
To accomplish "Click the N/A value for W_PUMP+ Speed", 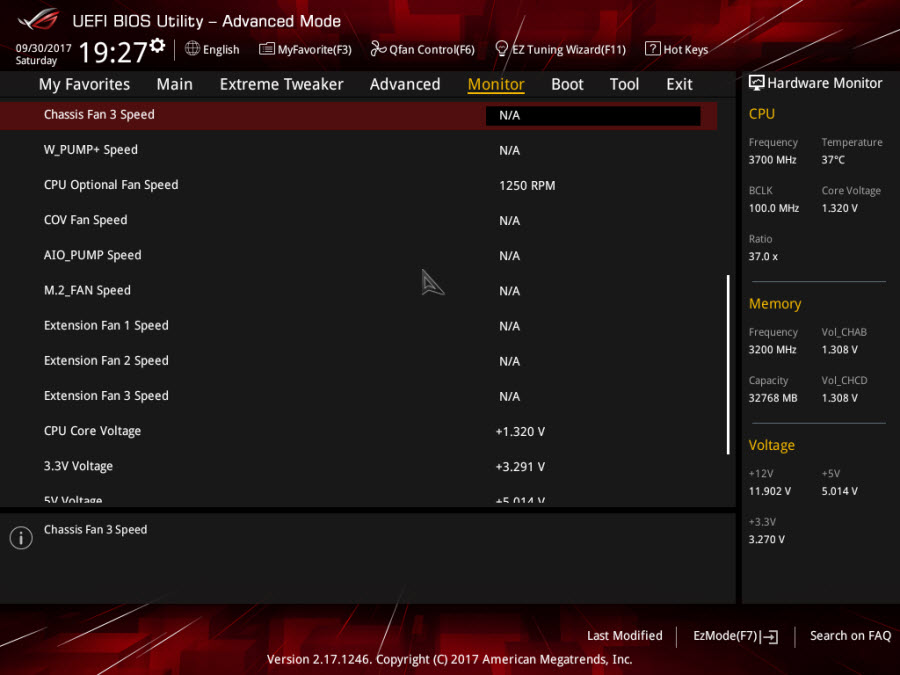I will tap(509, 150).
